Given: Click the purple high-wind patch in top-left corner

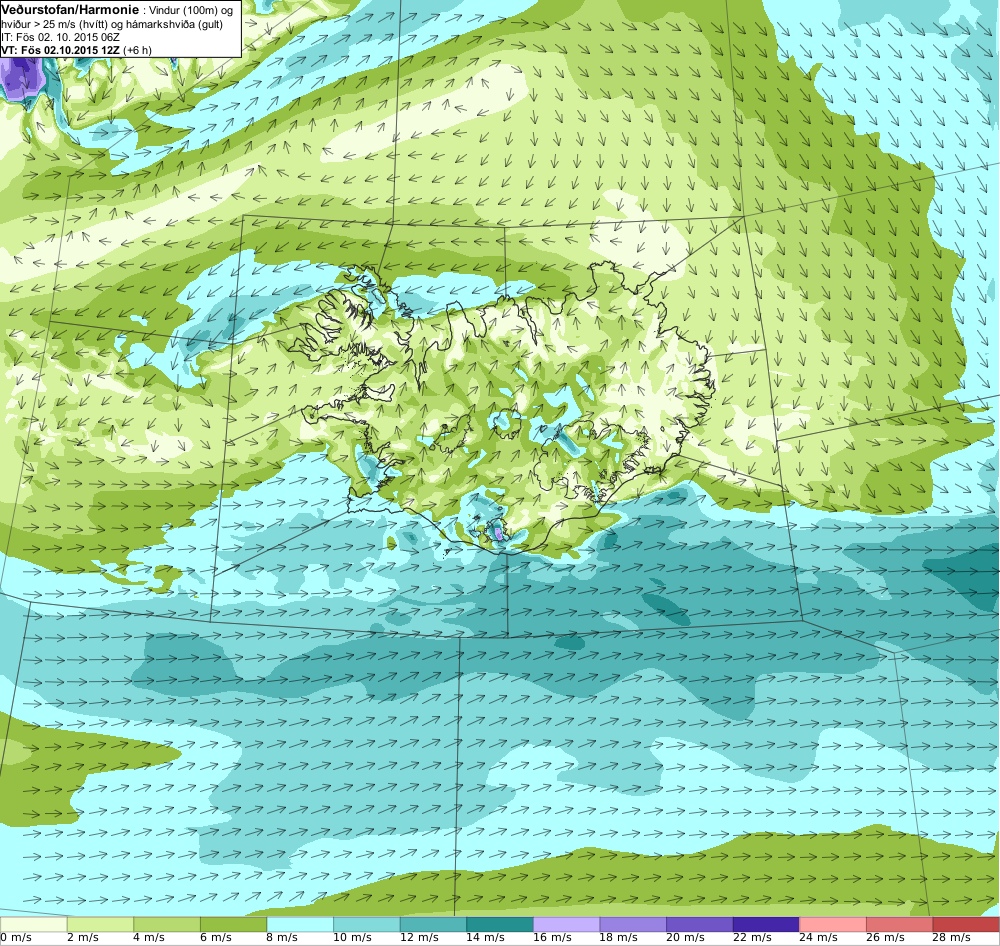Looking at the screenshot, I should point(22,78).
